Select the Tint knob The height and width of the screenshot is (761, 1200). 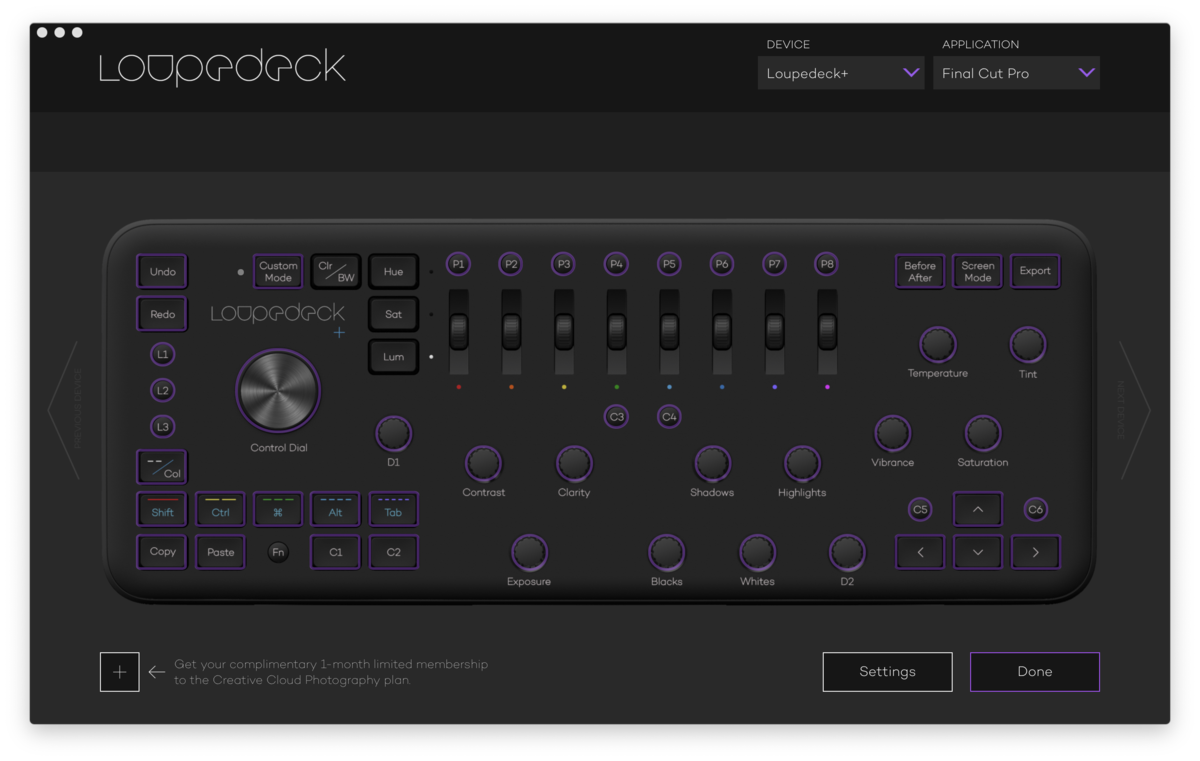pyautogui.click(x=1028, y=345)
